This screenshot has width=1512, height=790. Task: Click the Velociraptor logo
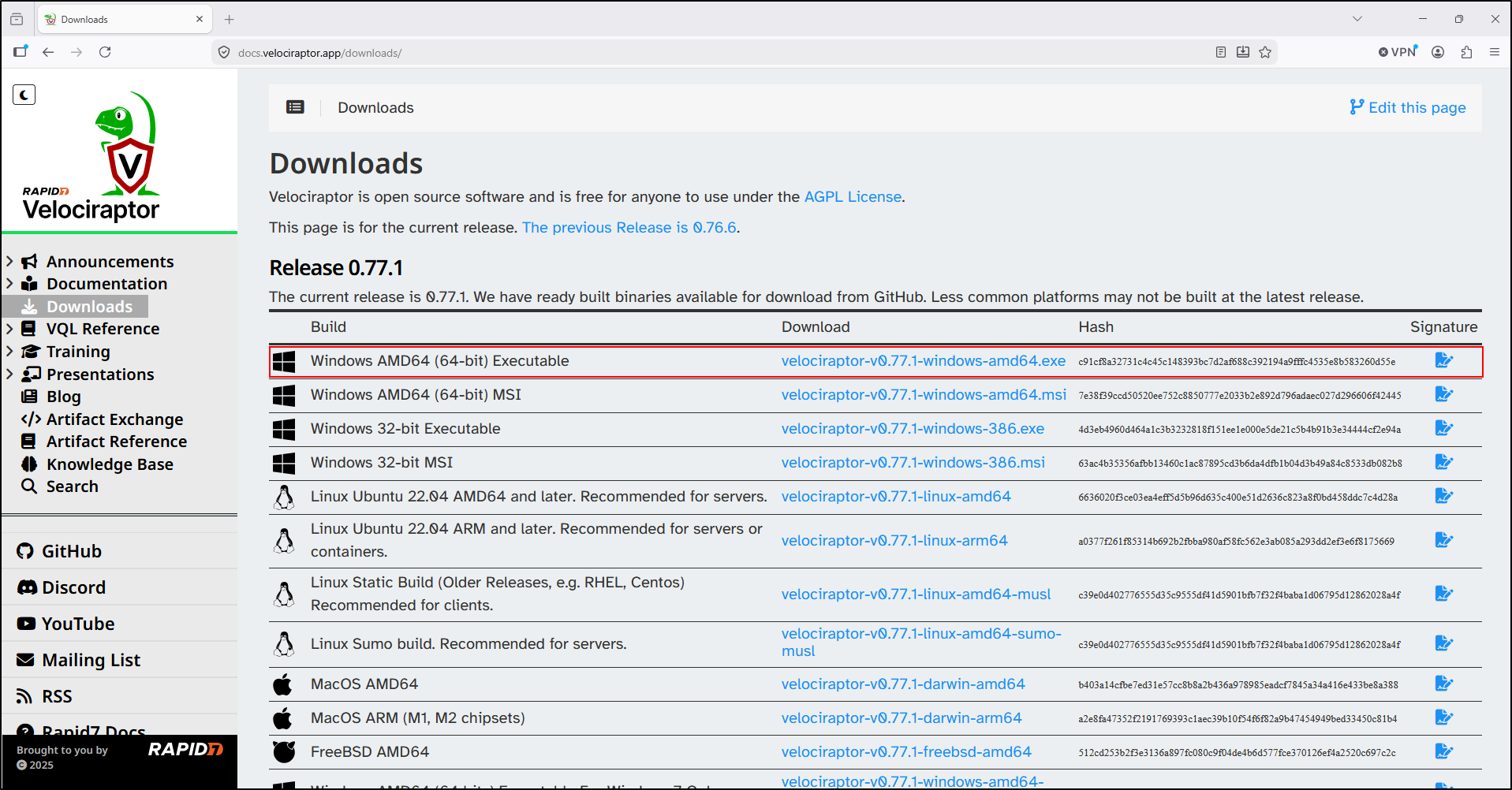[x=91, y=156]
